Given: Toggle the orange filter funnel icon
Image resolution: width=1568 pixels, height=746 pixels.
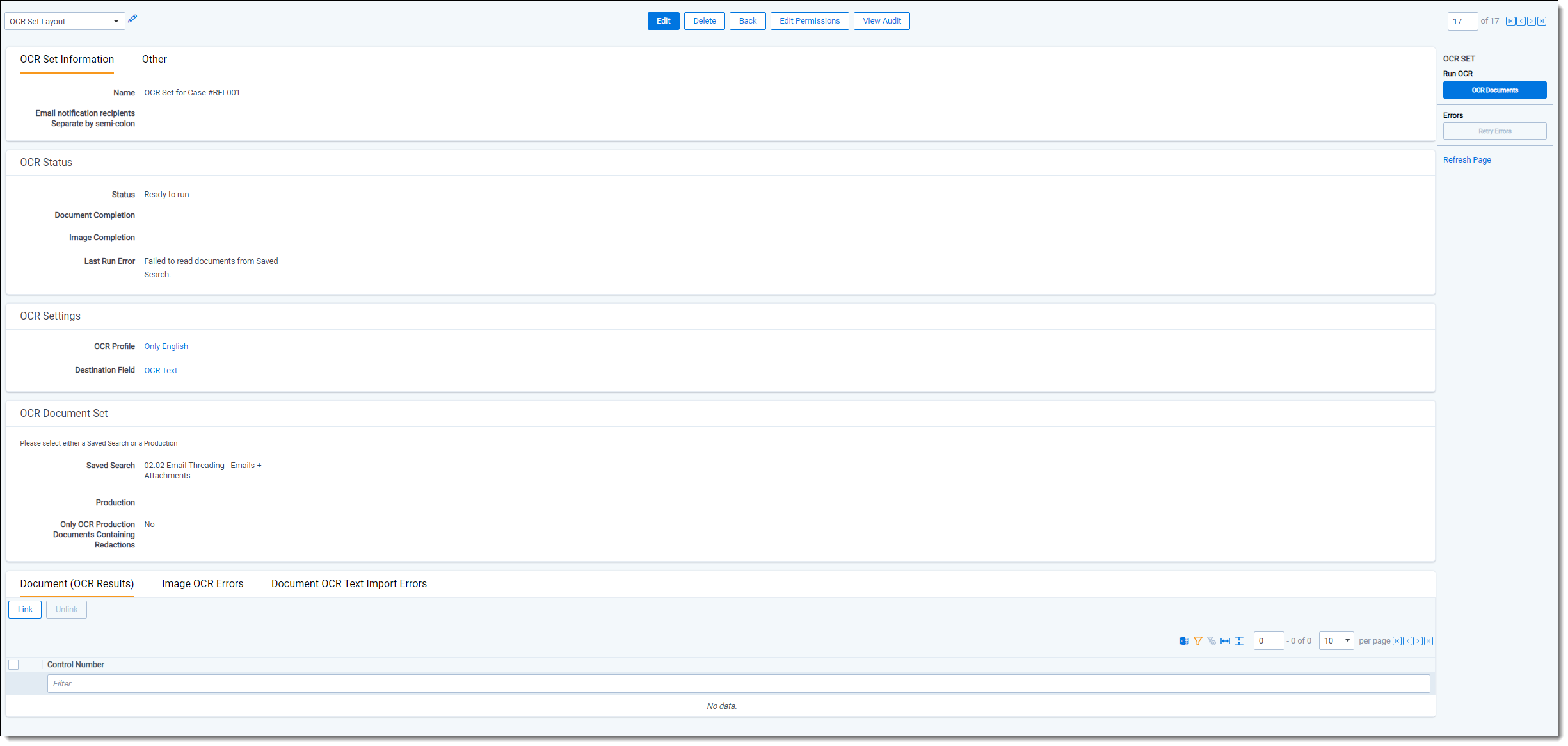Looking at the screenshot, I should point(1198,642).
